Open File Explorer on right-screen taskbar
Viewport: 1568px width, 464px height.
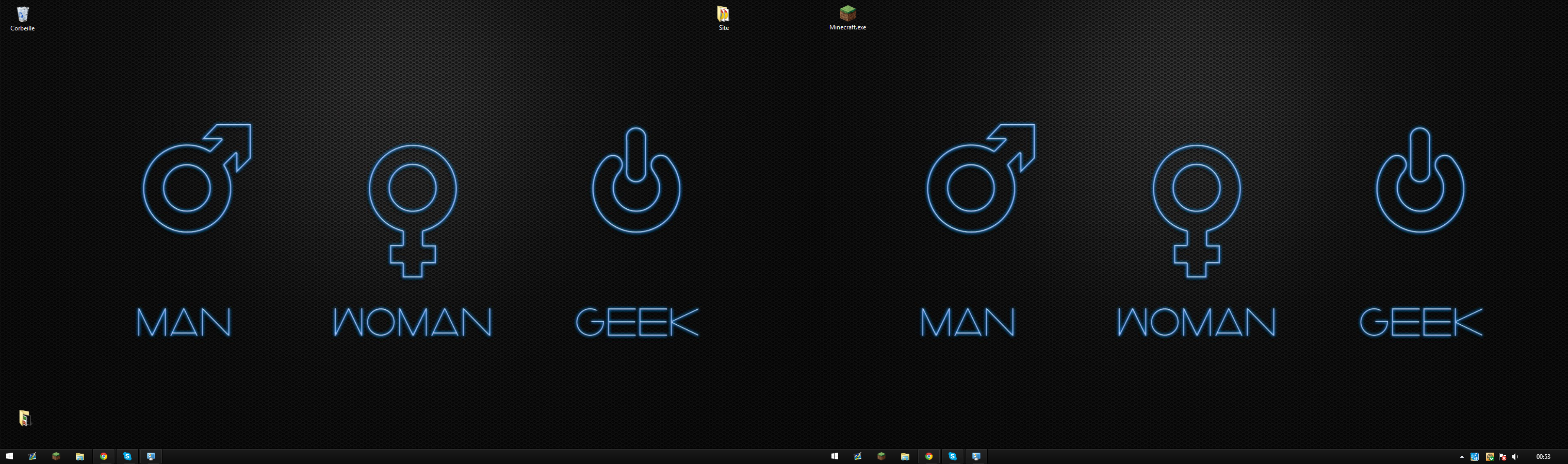[x=905, y=456]
